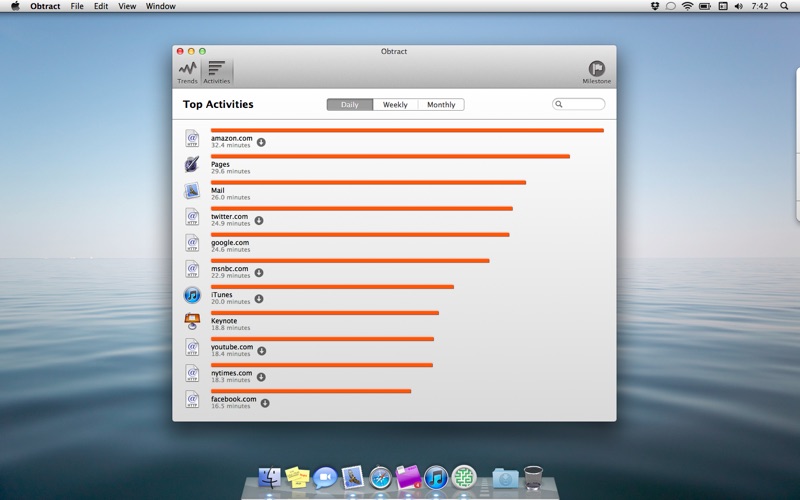Click the Milestone flag icon

point(596,68)
